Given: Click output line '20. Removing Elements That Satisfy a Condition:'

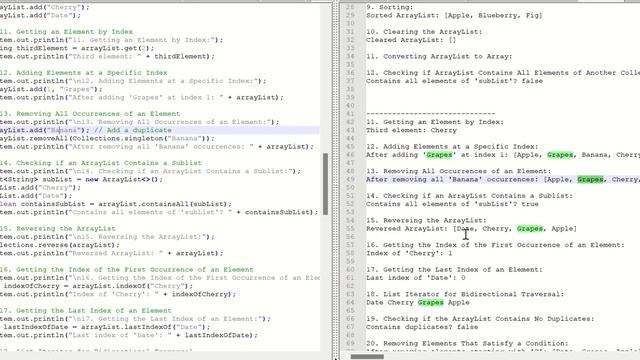Looking at the screenshot, I should (467, 343).
